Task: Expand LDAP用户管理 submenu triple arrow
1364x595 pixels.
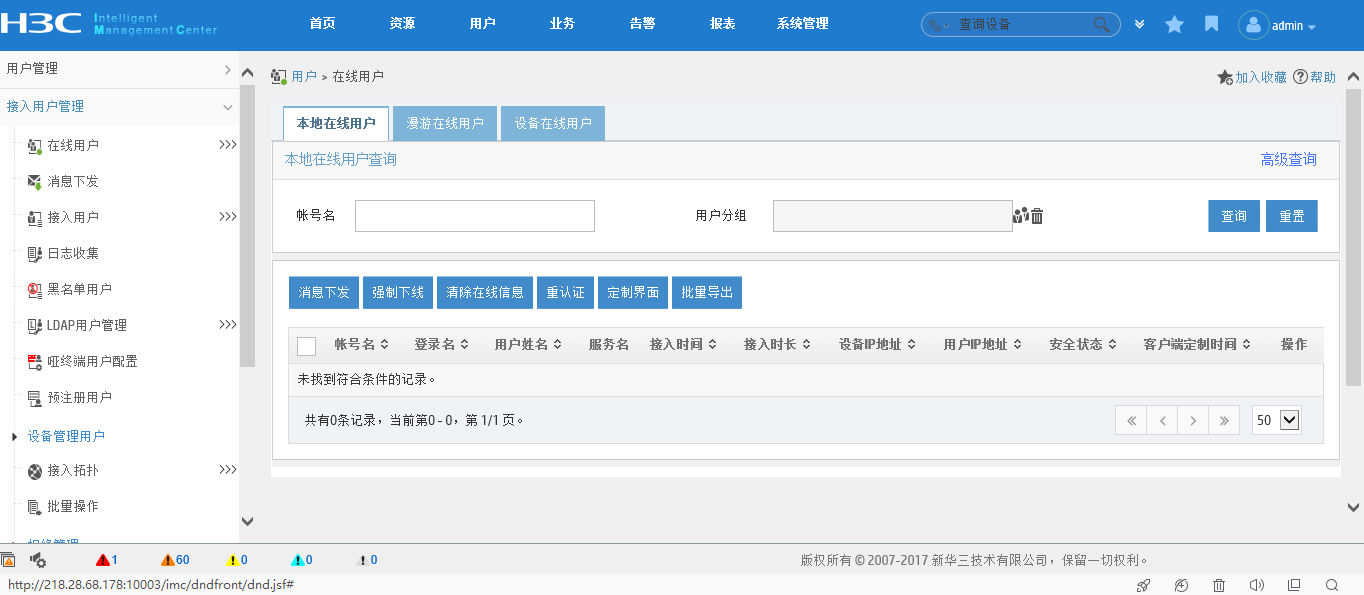Action: [x=228, y=325]
